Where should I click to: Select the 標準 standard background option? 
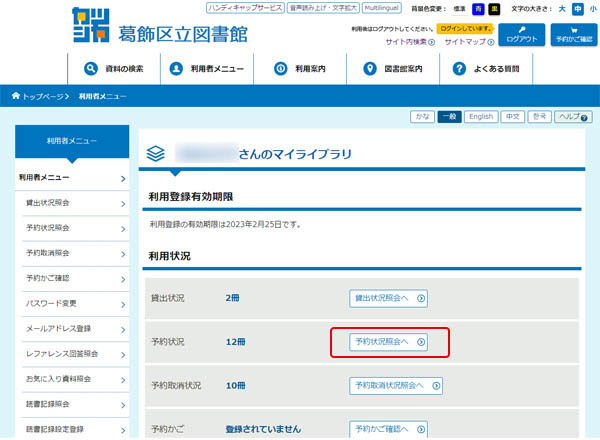click(459, 9)
